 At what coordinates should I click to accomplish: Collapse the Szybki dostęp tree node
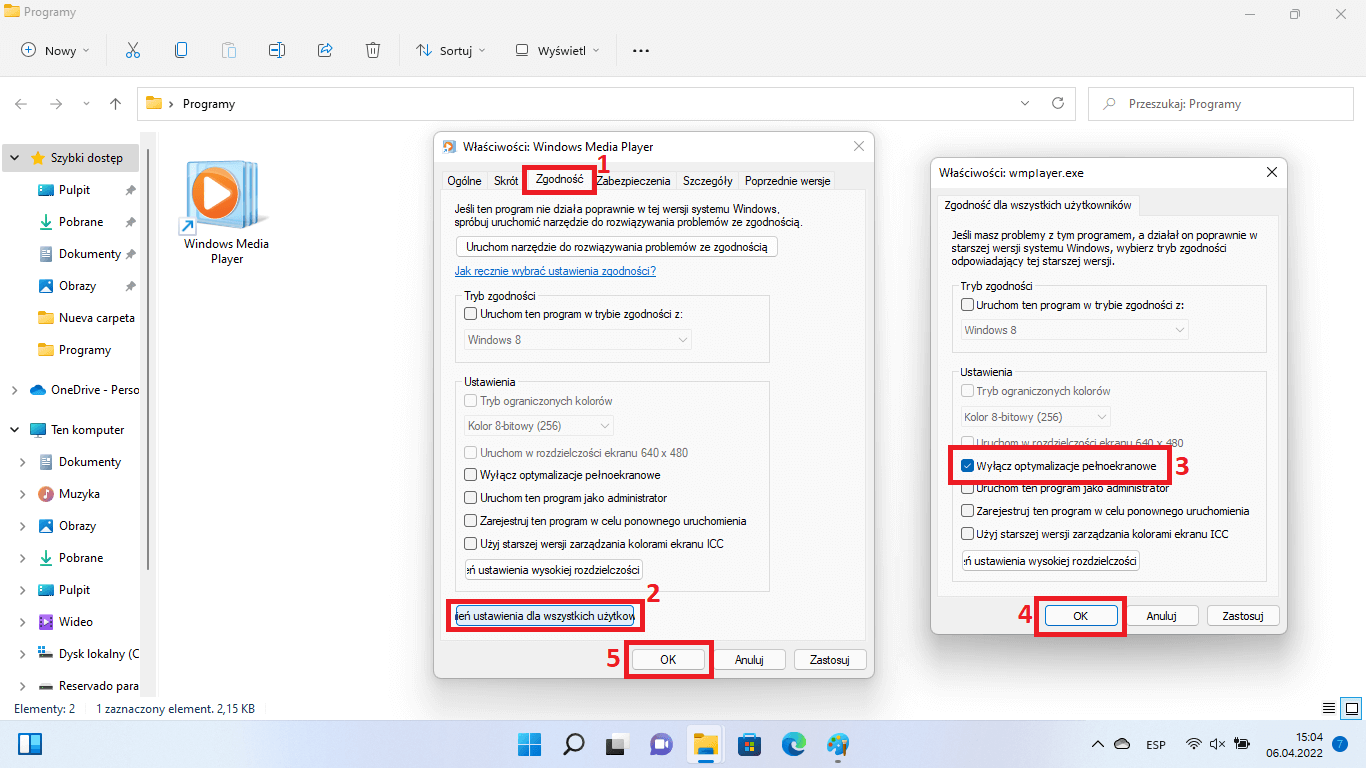coord(15,158)
